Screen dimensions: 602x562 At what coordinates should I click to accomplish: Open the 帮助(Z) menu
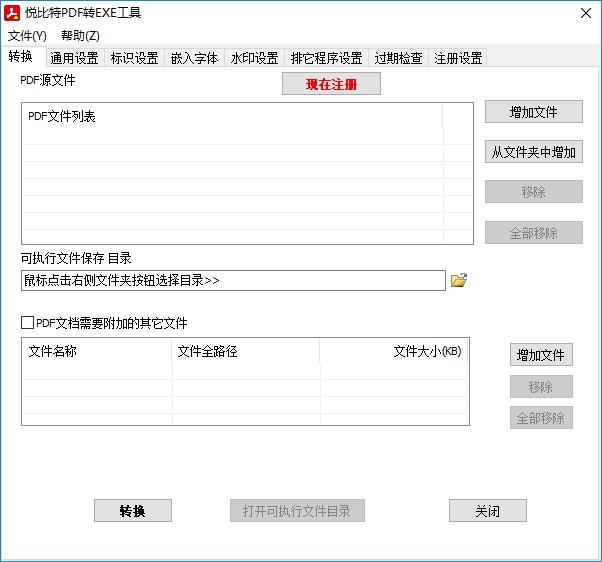(x=80, y=36)
